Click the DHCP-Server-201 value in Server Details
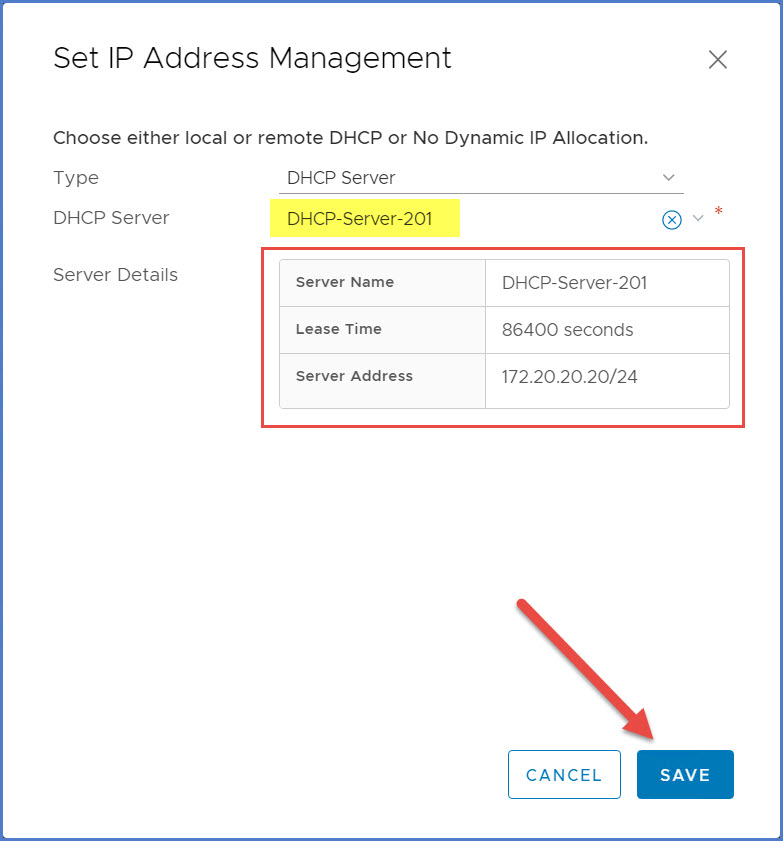 click(x=574, y=283)
